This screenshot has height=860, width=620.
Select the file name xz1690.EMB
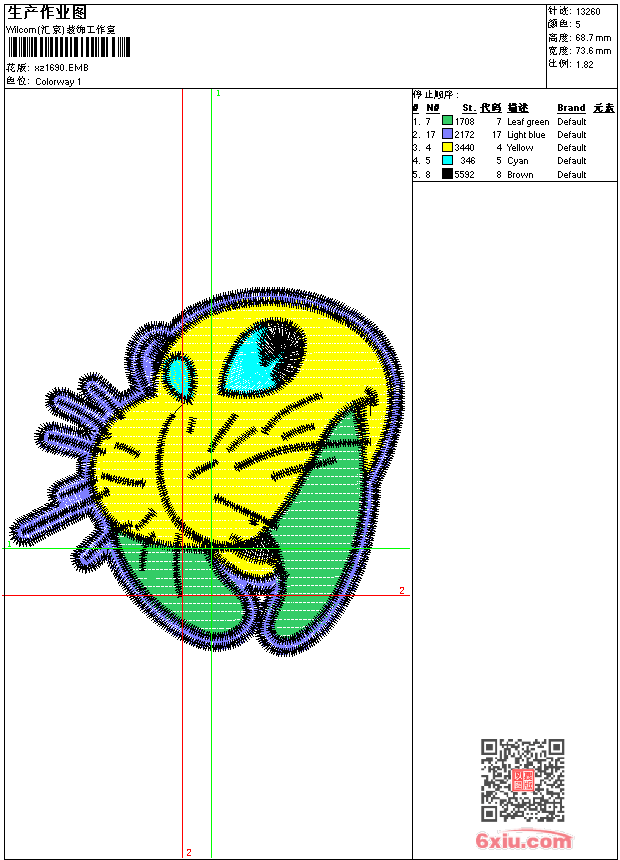click(x=61, y=68)
